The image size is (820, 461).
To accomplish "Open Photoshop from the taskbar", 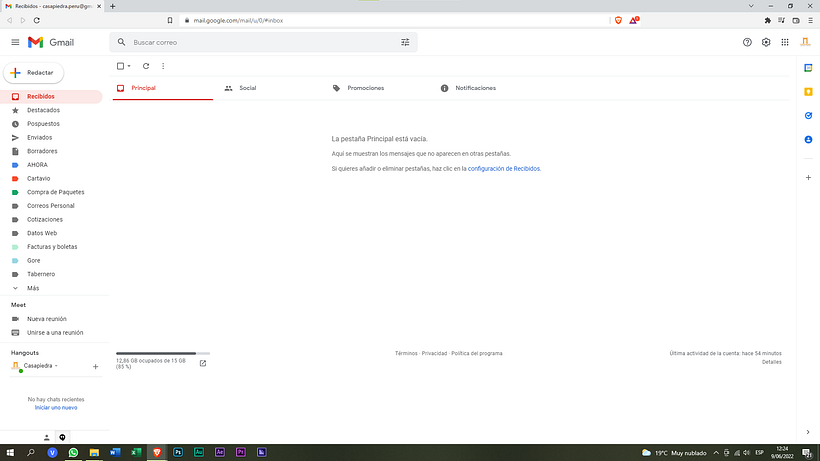I will click(x=178, y=453).
